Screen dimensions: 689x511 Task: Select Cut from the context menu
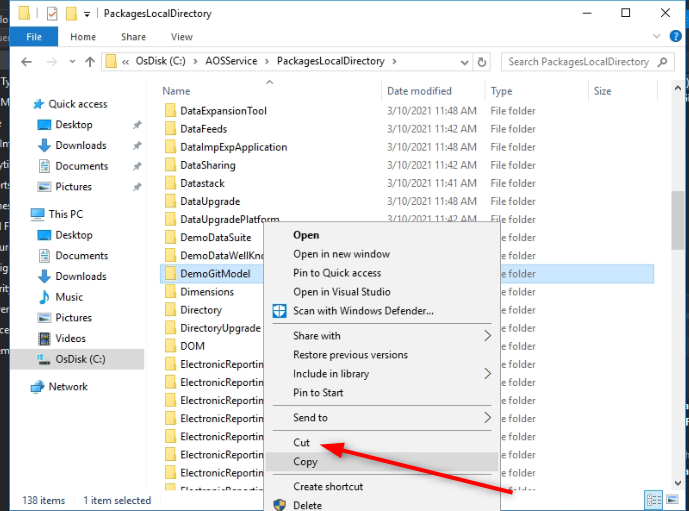click(302, 443)
